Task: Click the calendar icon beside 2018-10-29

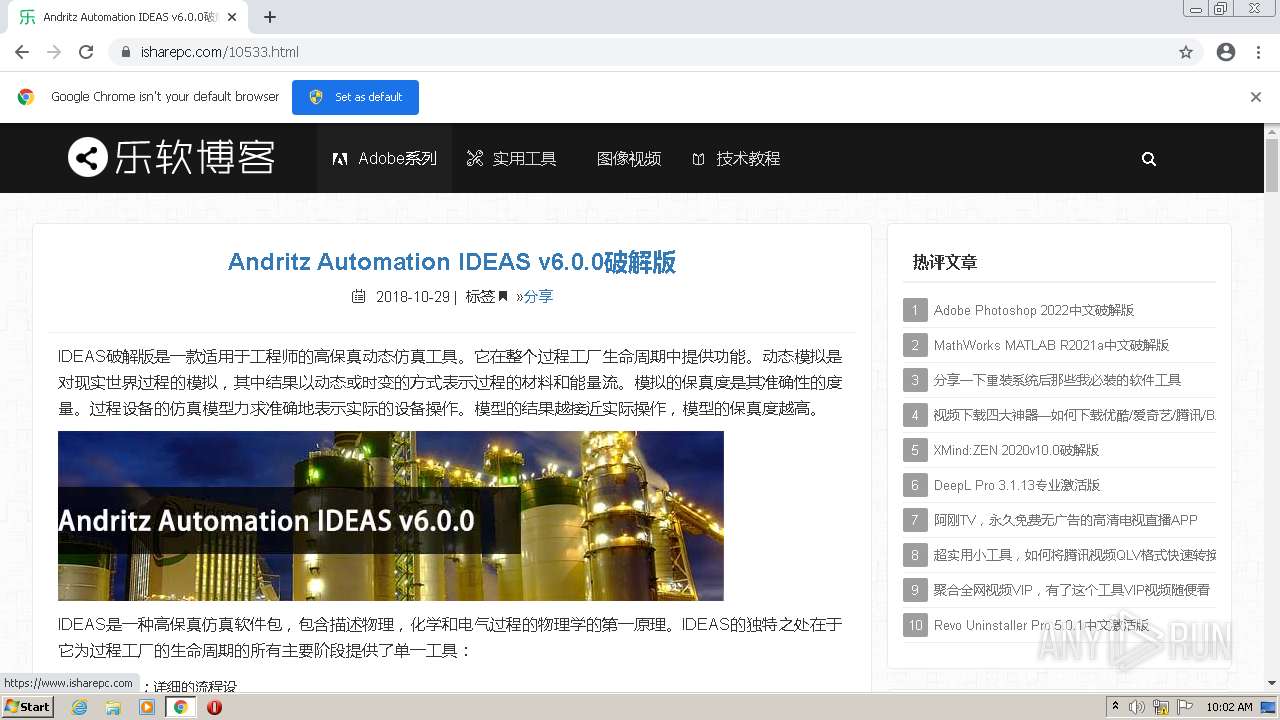Action: (x=358, y=296)
